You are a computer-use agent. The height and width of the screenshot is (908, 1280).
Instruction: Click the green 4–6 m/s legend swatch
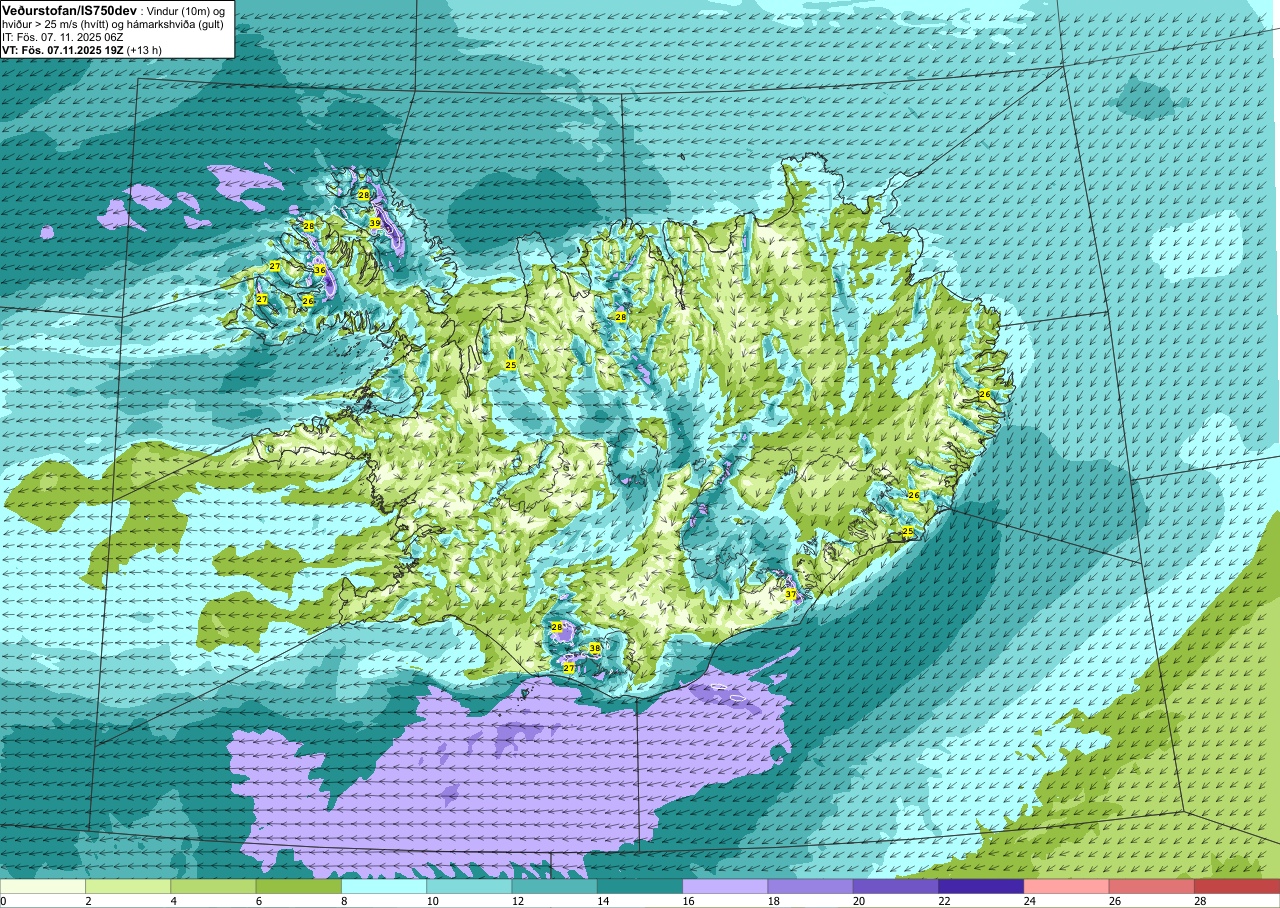[x=213, y=886]
